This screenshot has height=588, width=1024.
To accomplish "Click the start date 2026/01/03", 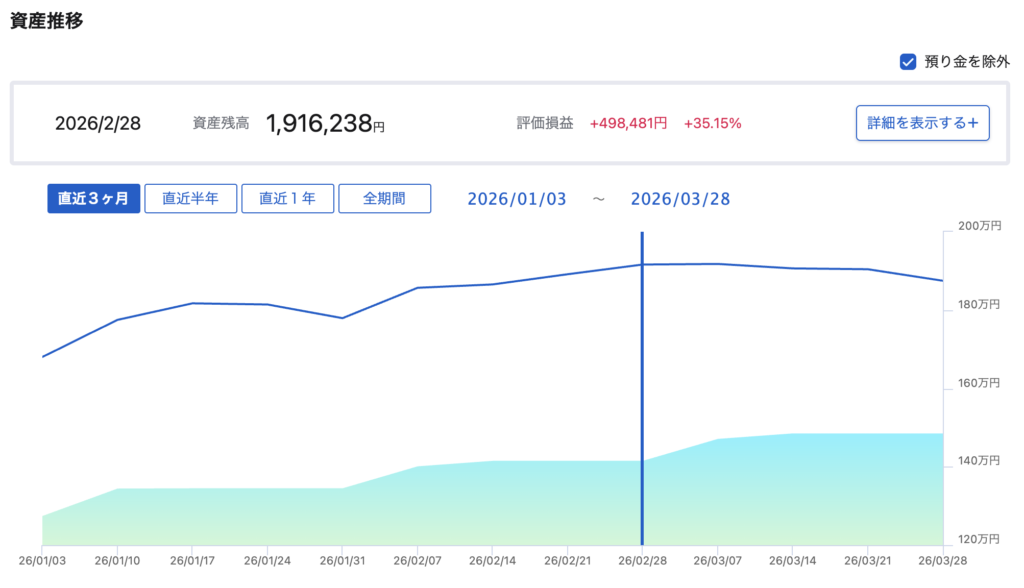I will (x=516, y=199).
